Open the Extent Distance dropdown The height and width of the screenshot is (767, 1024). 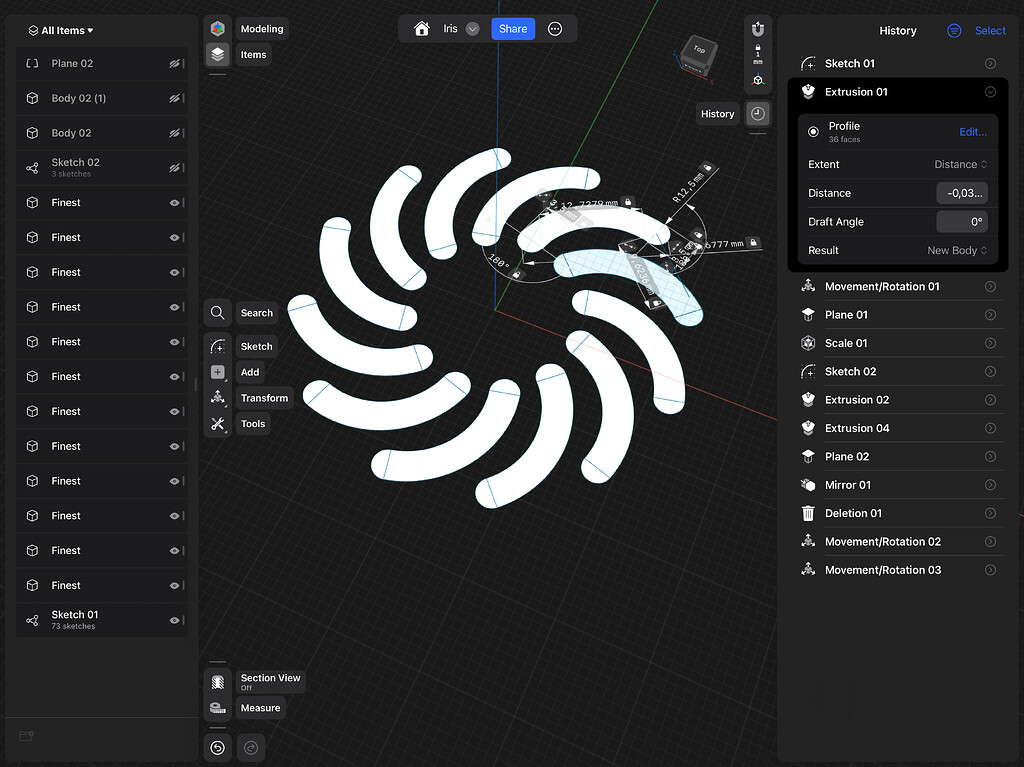(956, 164)
